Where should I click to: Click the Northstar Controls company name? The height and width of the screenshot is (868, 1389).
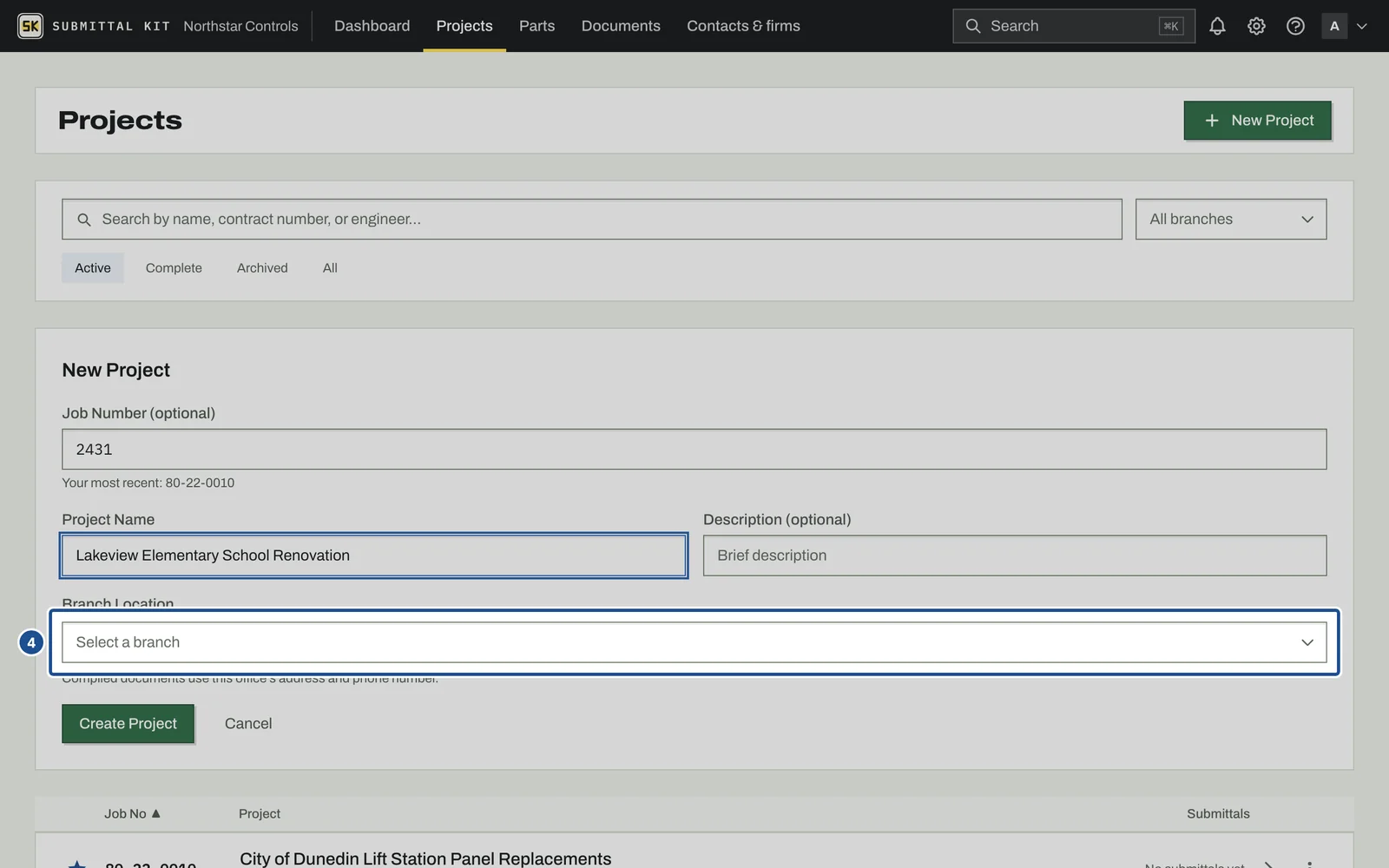coord(240,26)
